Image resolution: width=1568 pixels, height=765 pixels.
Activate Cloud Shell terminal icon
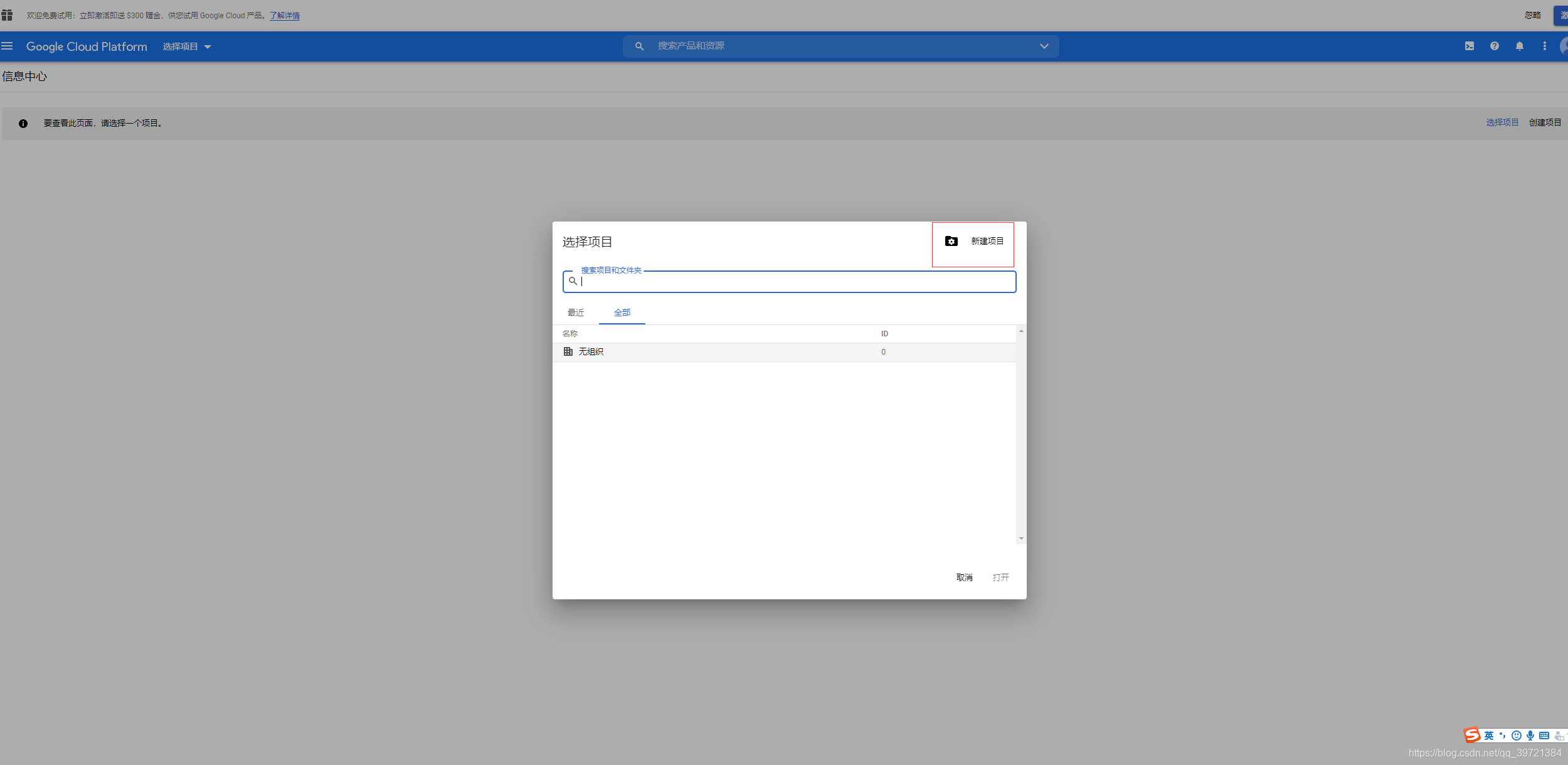click(x=1470, y=46)
